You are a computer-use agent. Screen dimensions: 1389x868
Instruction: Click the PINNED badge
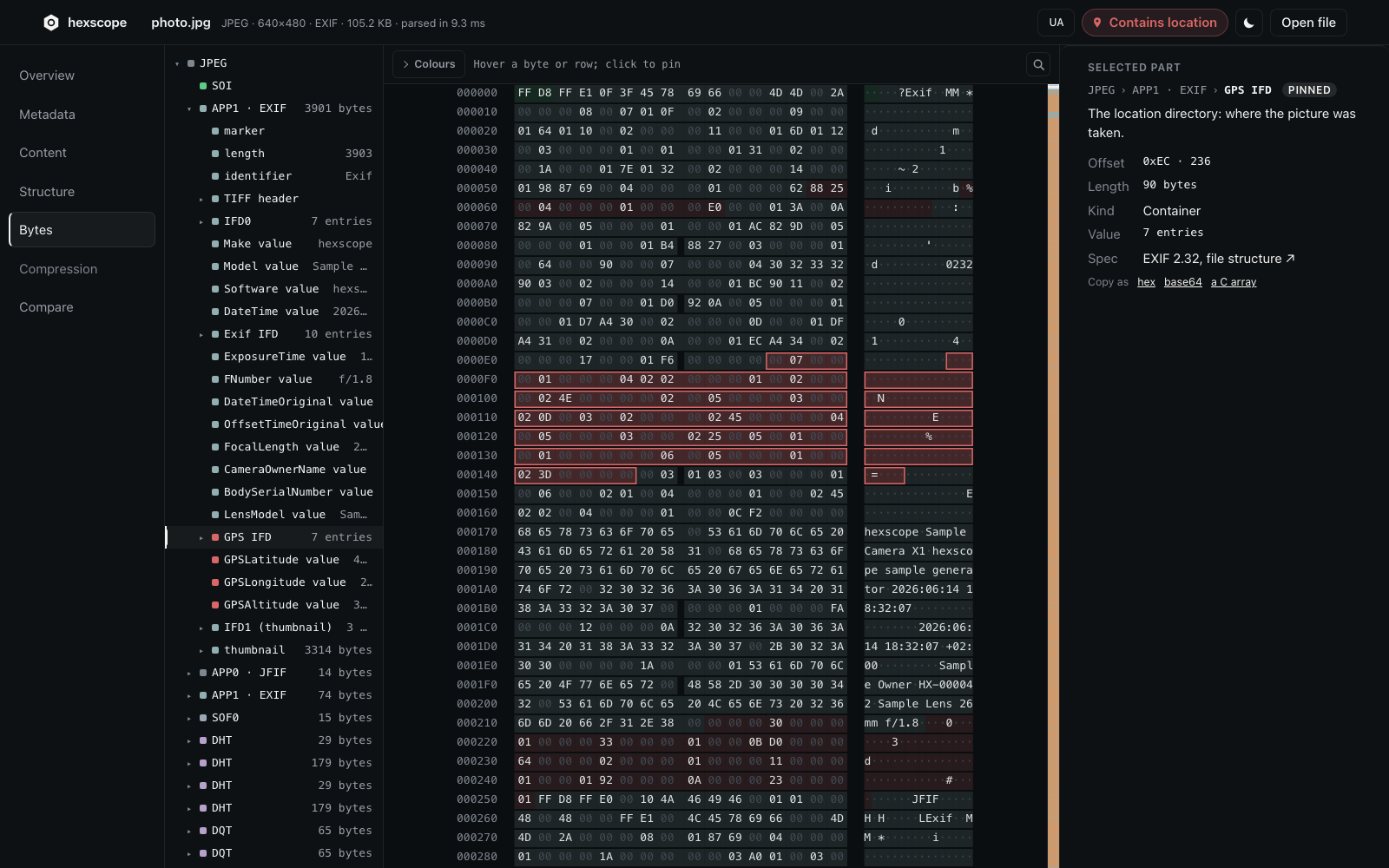coord(1309,90)
